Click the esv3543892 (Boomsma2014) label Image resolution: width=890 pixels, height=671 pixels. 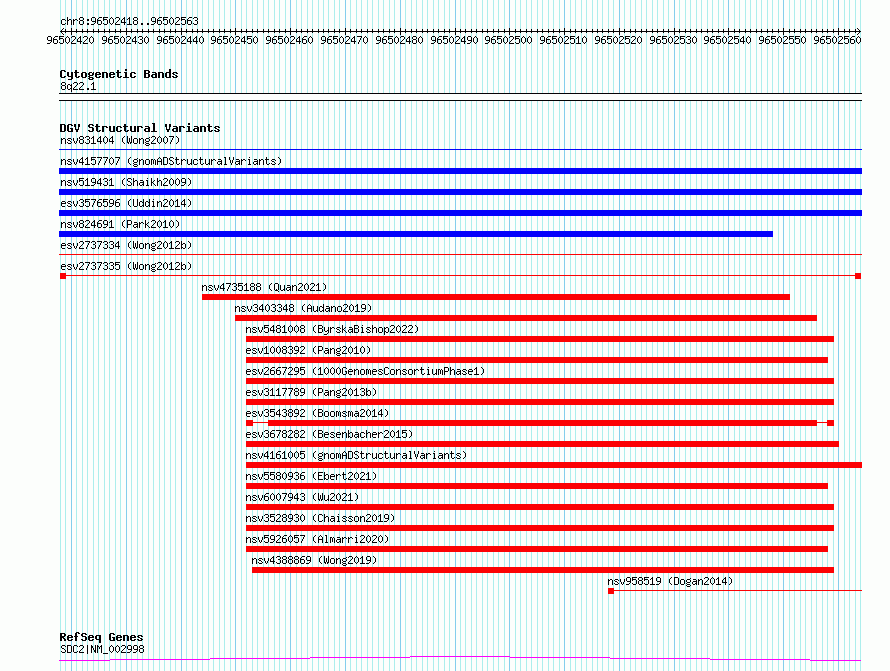pos(317,413)
